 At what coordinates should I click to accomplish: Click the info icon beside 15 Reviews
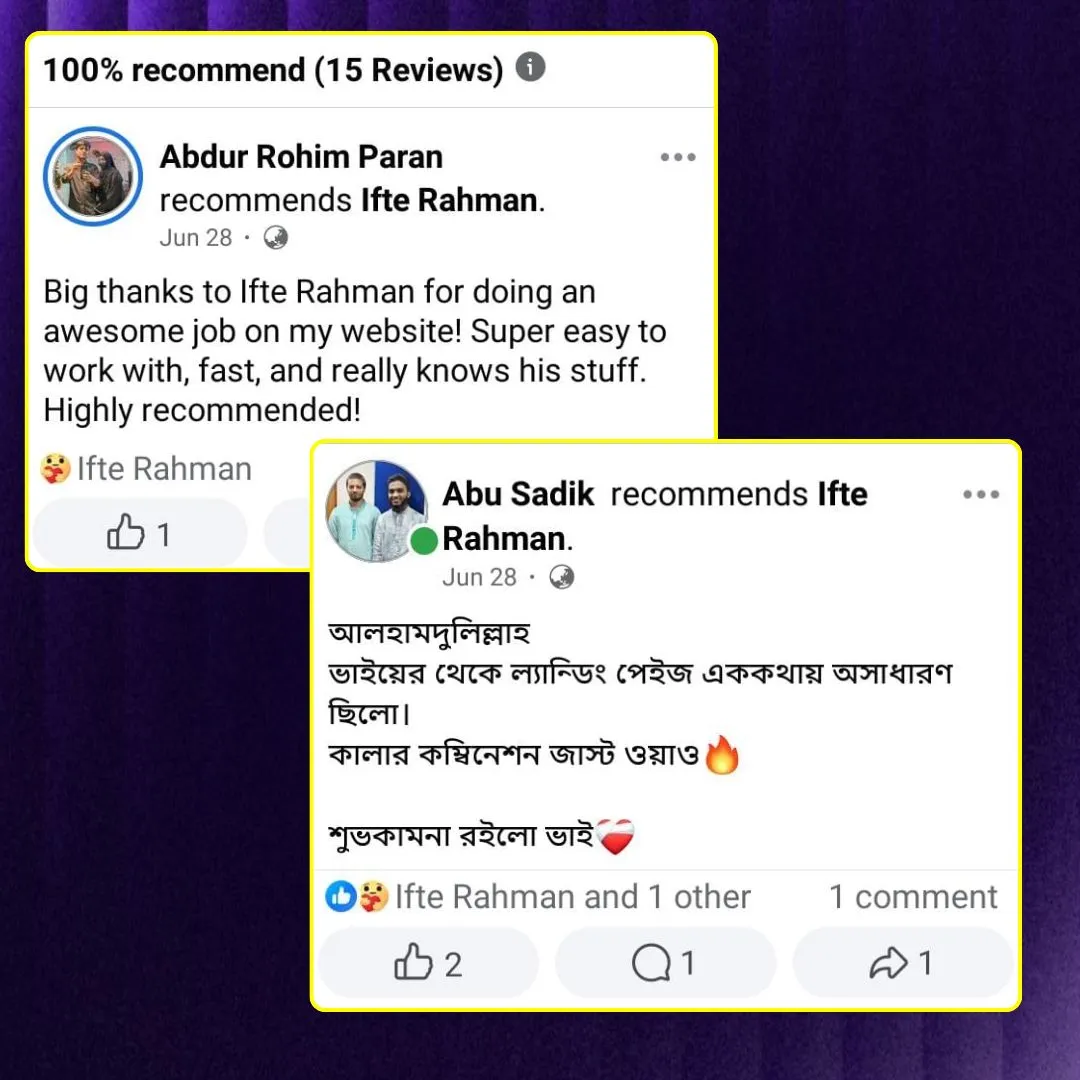(x=530, y=67)
